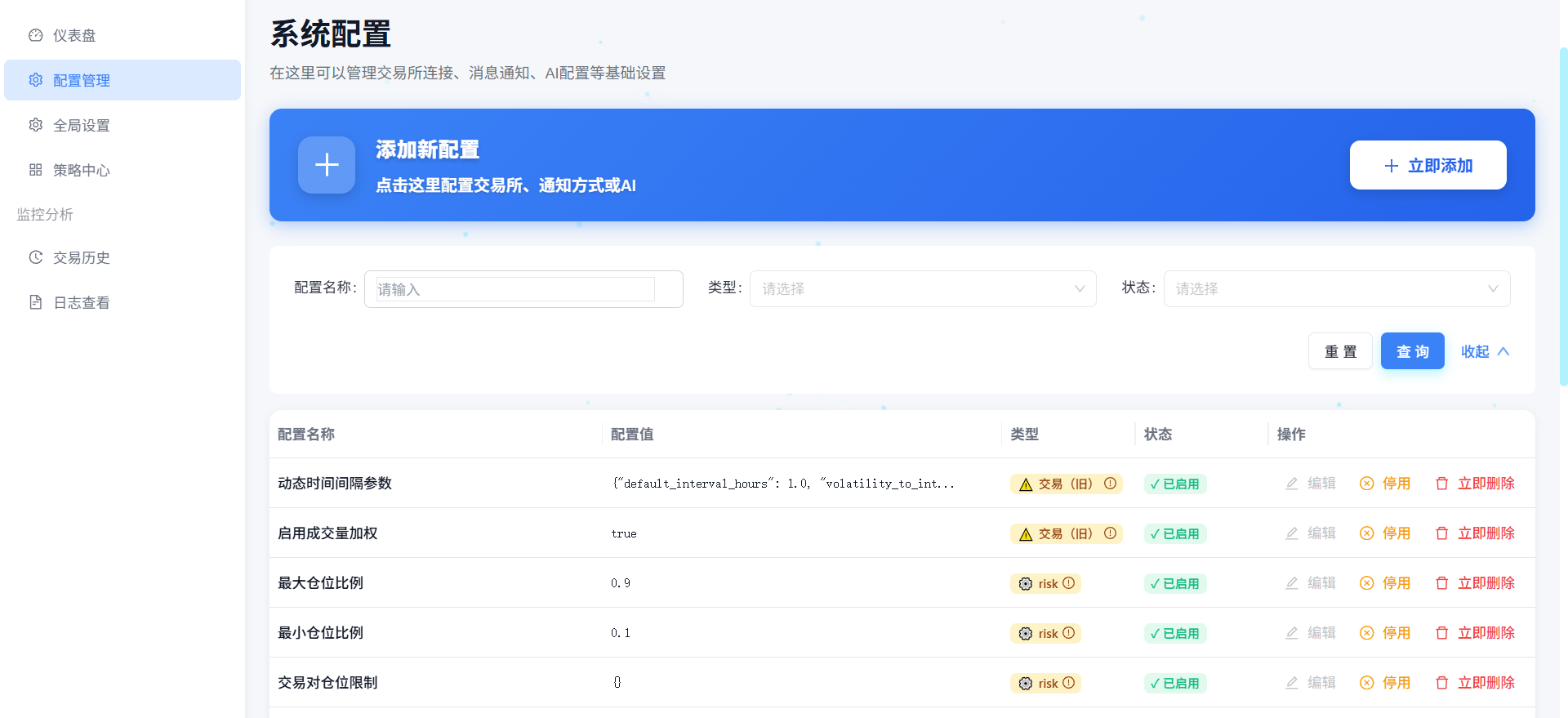Focus the 配置名称 text input
1568x718 pixels.
pos(515,289)
